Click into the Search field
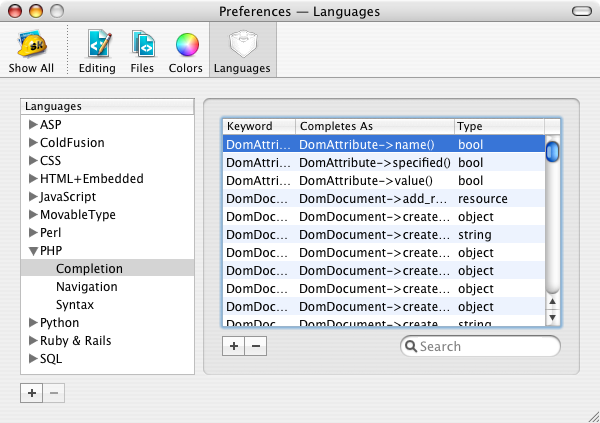600x423 pixels. tap(485, 347)
